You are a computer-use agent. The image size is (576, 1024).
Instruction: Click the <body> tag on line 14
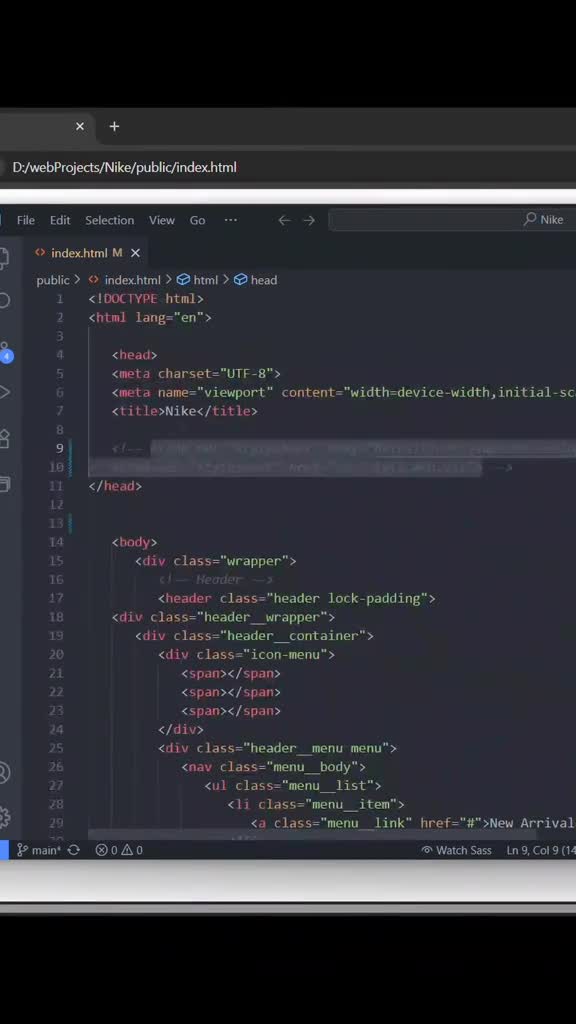click(x=135, y=542)
